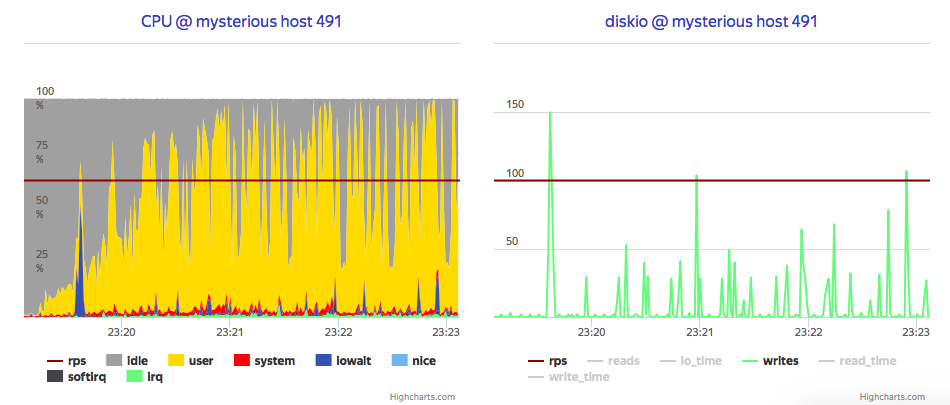
Task: Click 23:21 axis label on CPU chart
Action: click(230, 332)
